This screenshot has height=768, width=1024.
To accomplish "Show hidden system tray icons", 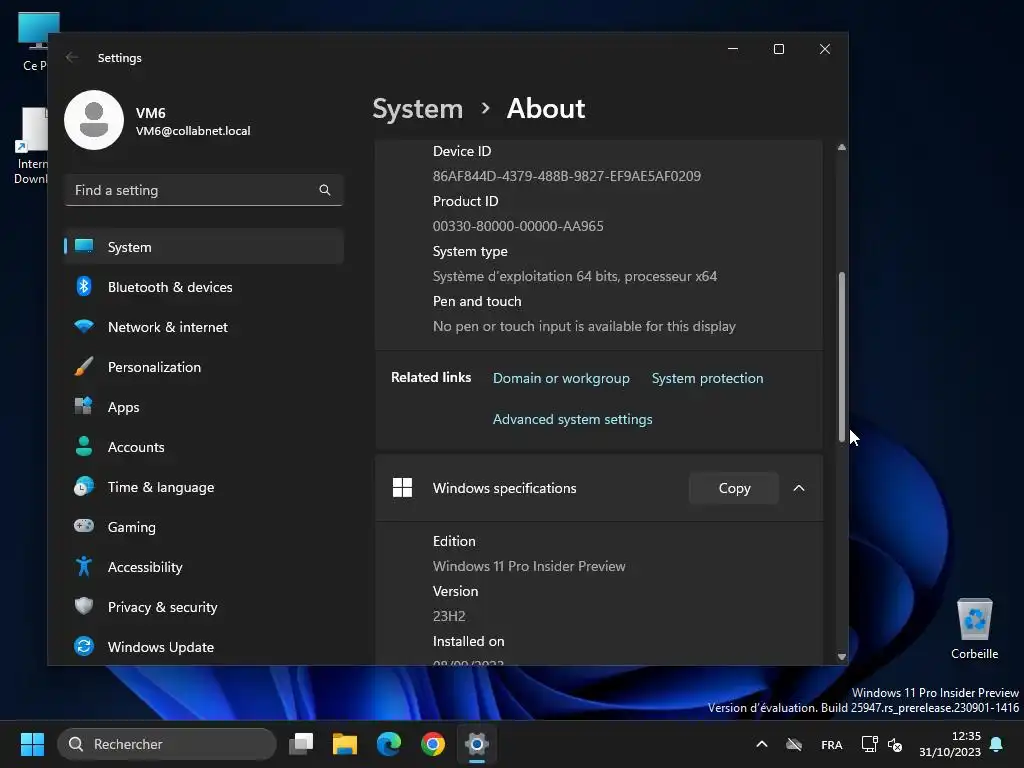I will (761, 744).
